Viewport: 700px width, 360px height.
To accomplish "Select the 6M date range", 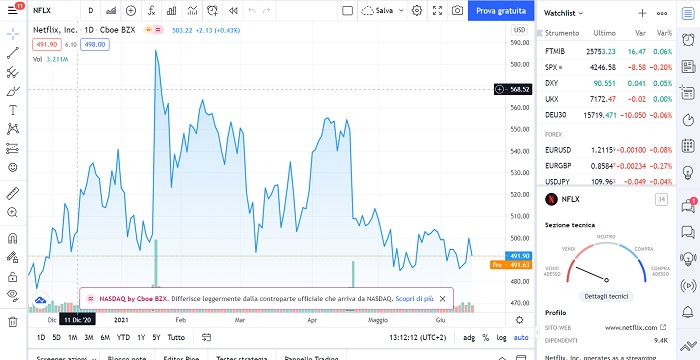I will point(105,338).
